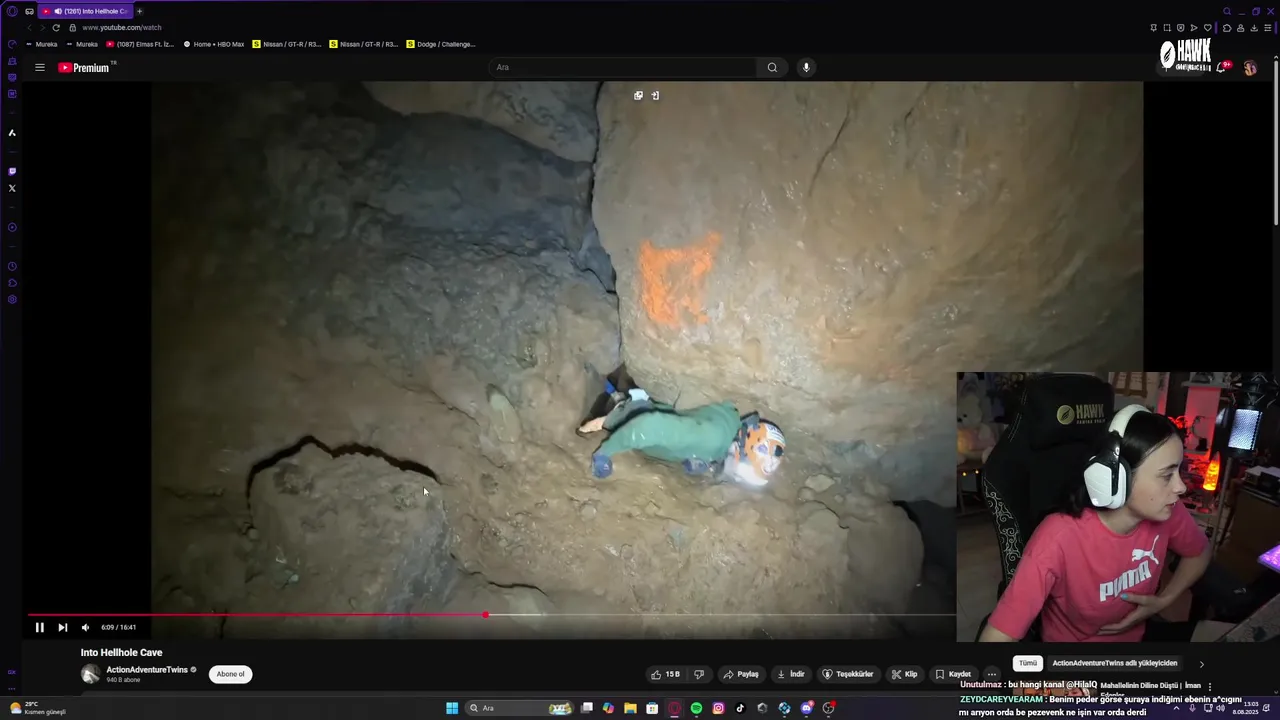Reload the page
The image size is (1280, 720).
click(56, 27)
